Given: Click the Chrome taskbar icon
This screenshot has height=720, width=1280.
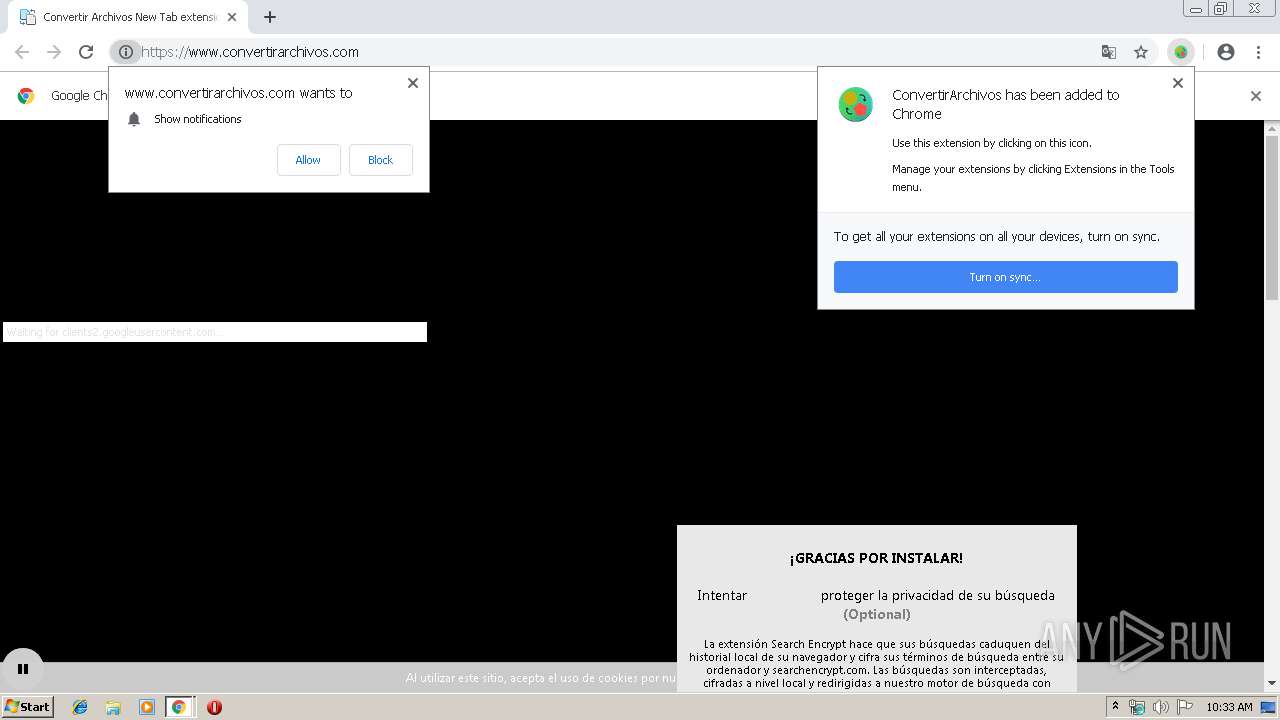Looking at the screenshot, I should [179, 707].
